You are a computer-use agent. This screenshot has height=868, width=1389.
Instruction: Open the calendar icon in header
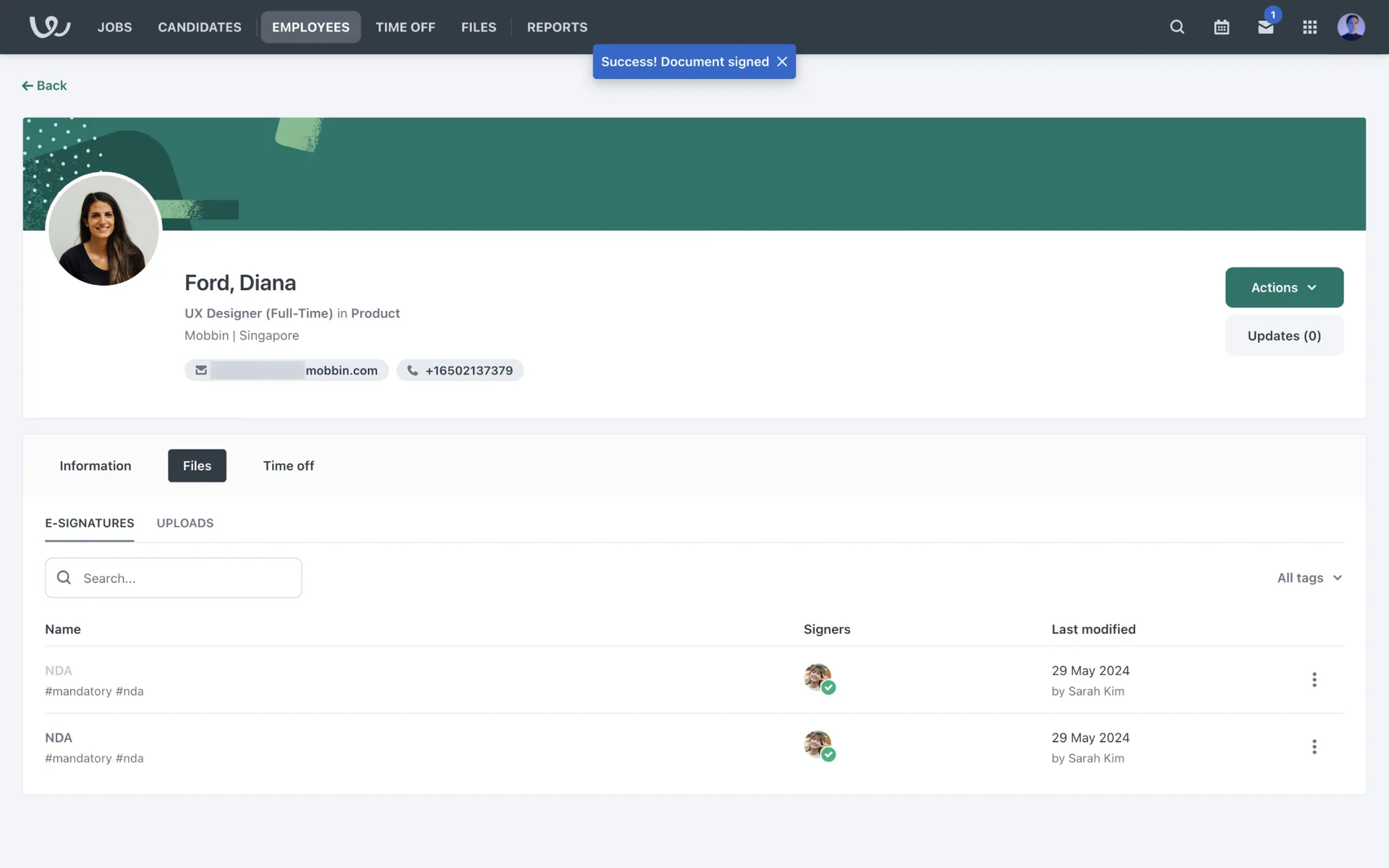coord(1221,27)
